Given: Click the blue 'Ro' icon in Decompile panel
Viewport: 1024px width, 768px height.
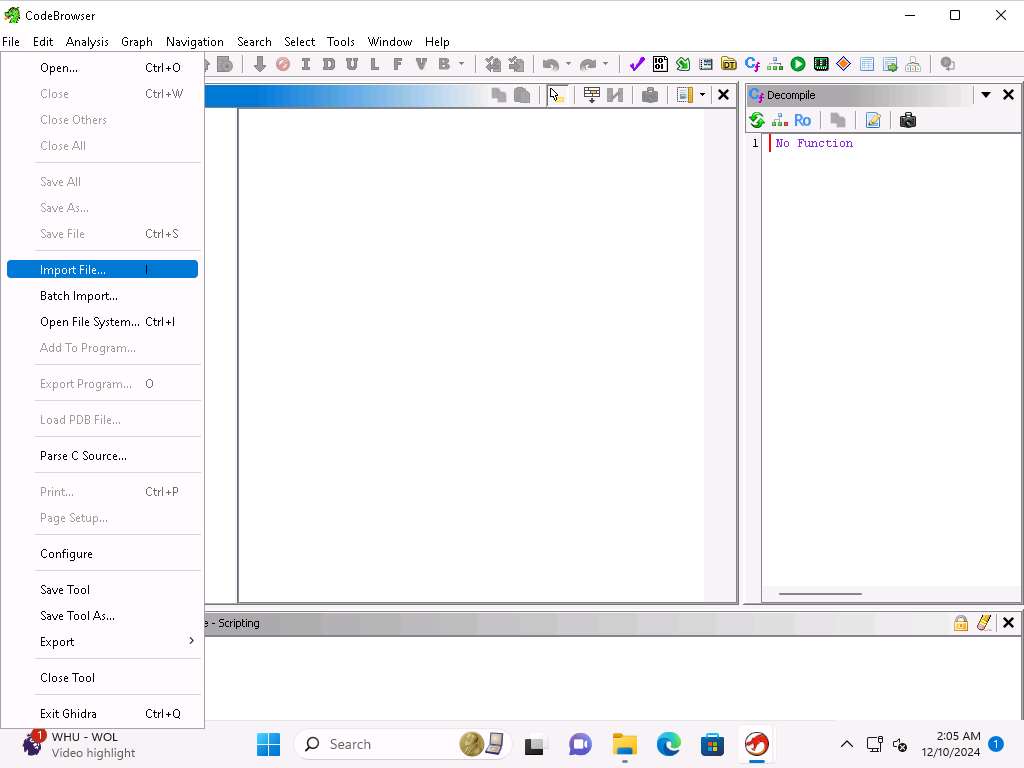Looking at the screenshot, I should [x=802, y=120].
